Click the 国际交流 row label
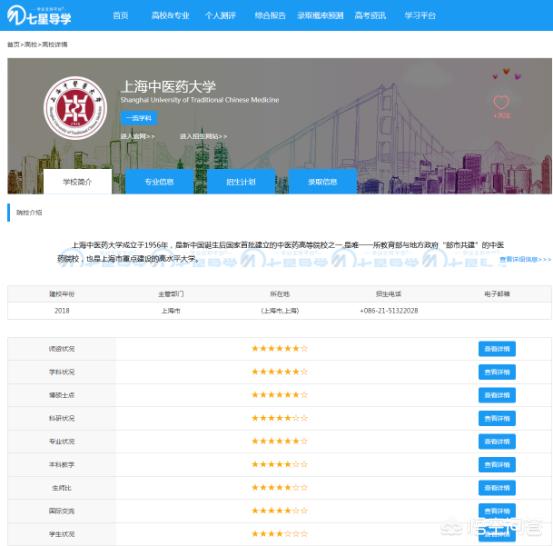Image resolution: width=553 pixels, height=546 pixels. coord(62,511)
